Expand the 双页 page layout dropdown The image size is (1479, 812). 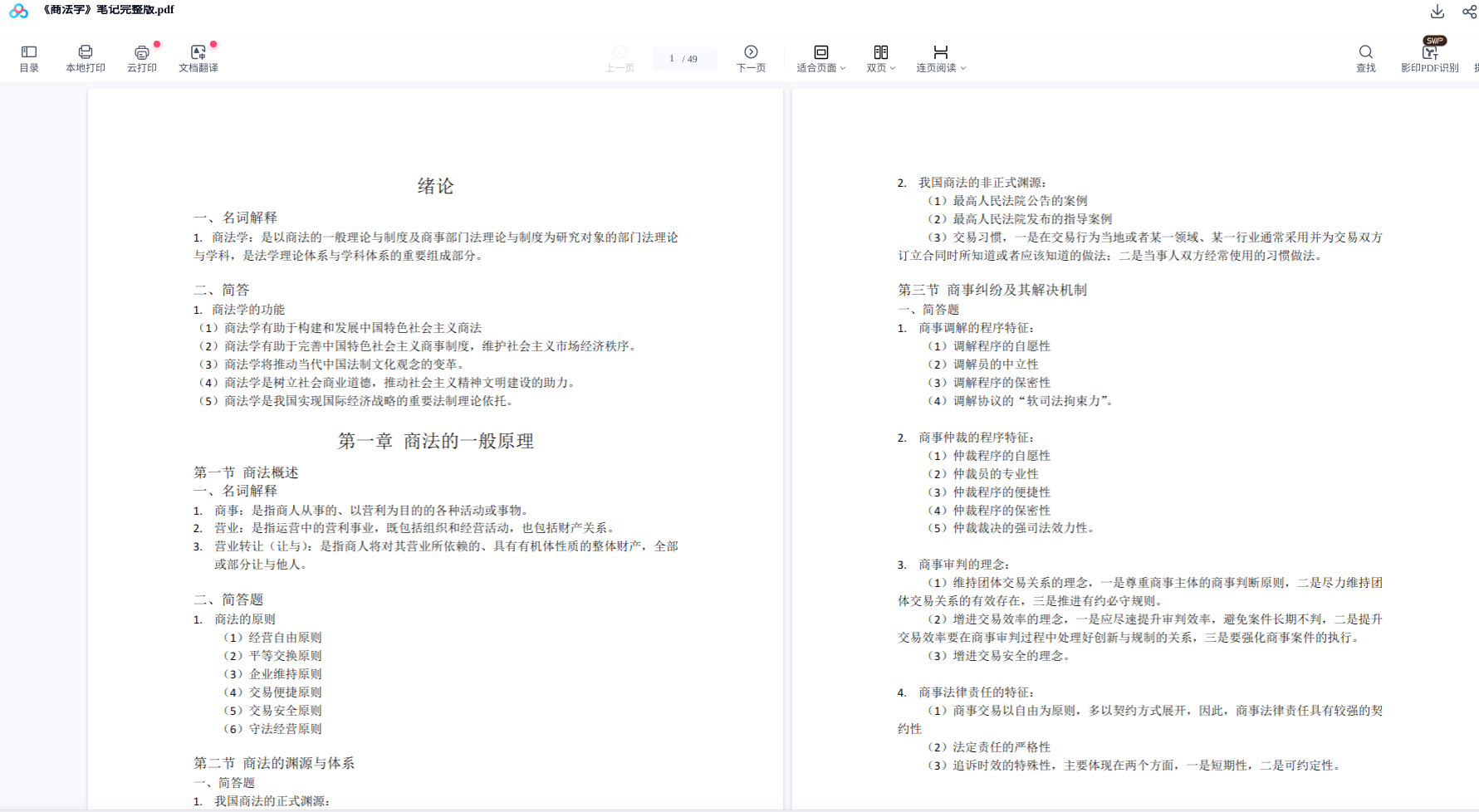click(x=880, y=58)
